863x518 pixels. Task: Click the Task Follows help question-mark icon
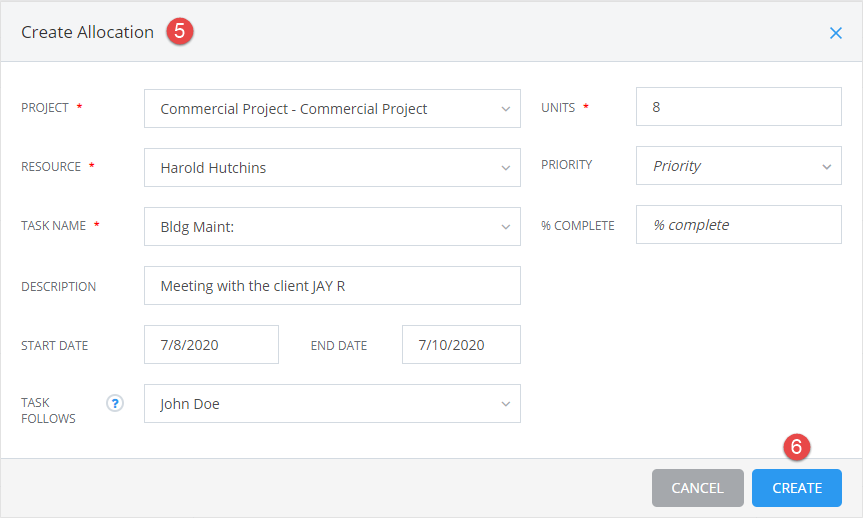(x=114, y=404)
